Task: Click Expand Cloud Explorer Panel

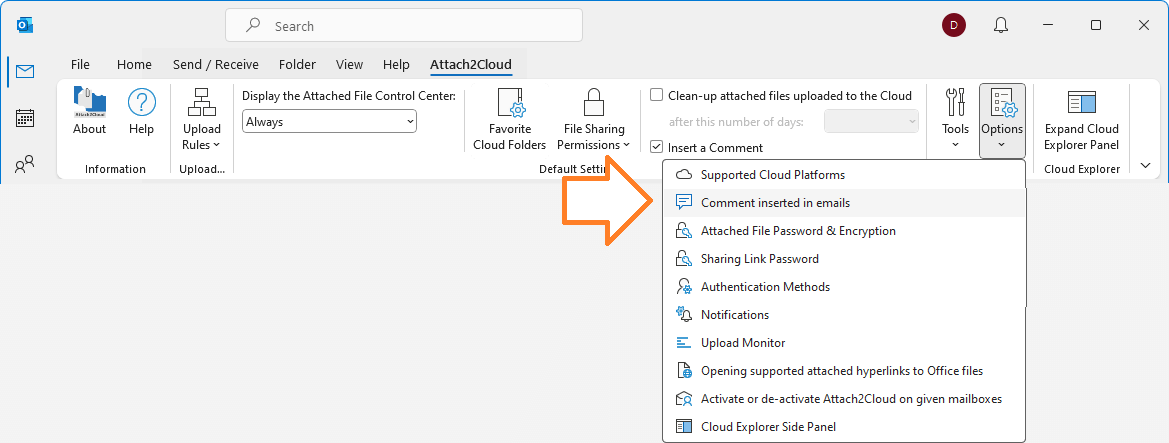Action: coord(1081,119)
